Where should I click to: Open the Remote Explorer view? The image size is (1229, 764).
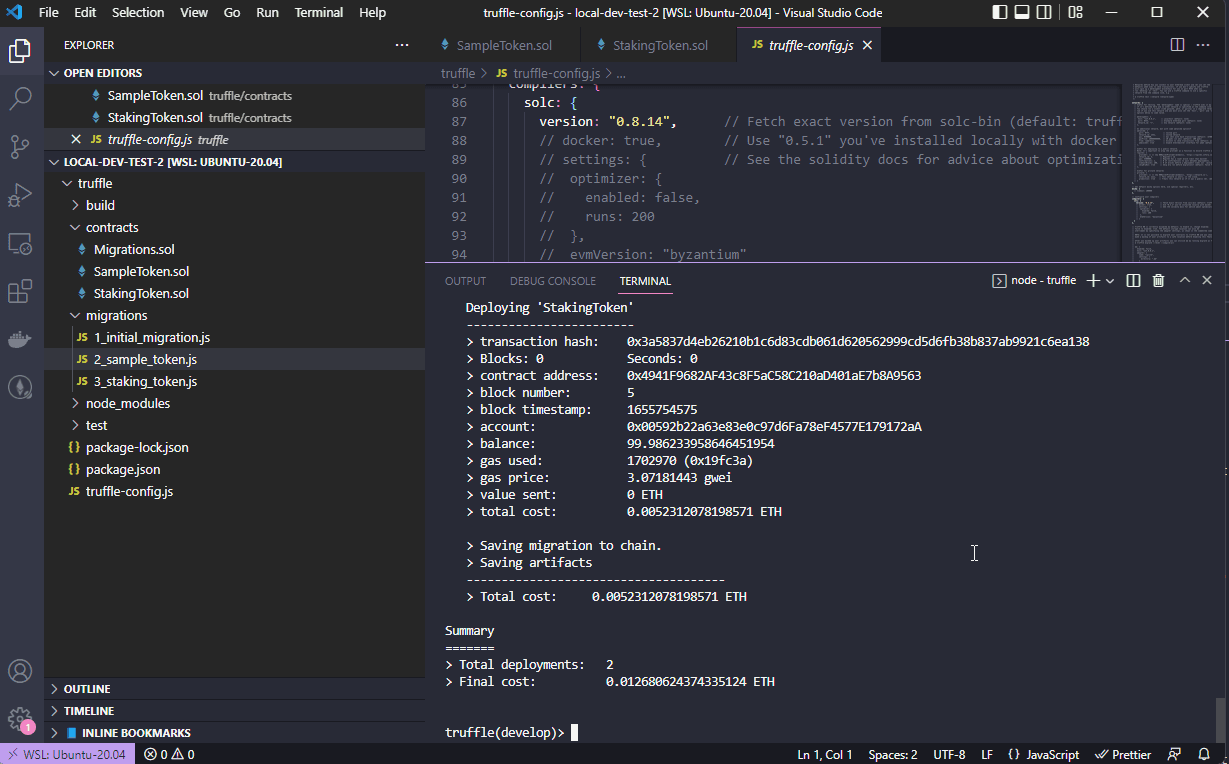pos(21,243)
